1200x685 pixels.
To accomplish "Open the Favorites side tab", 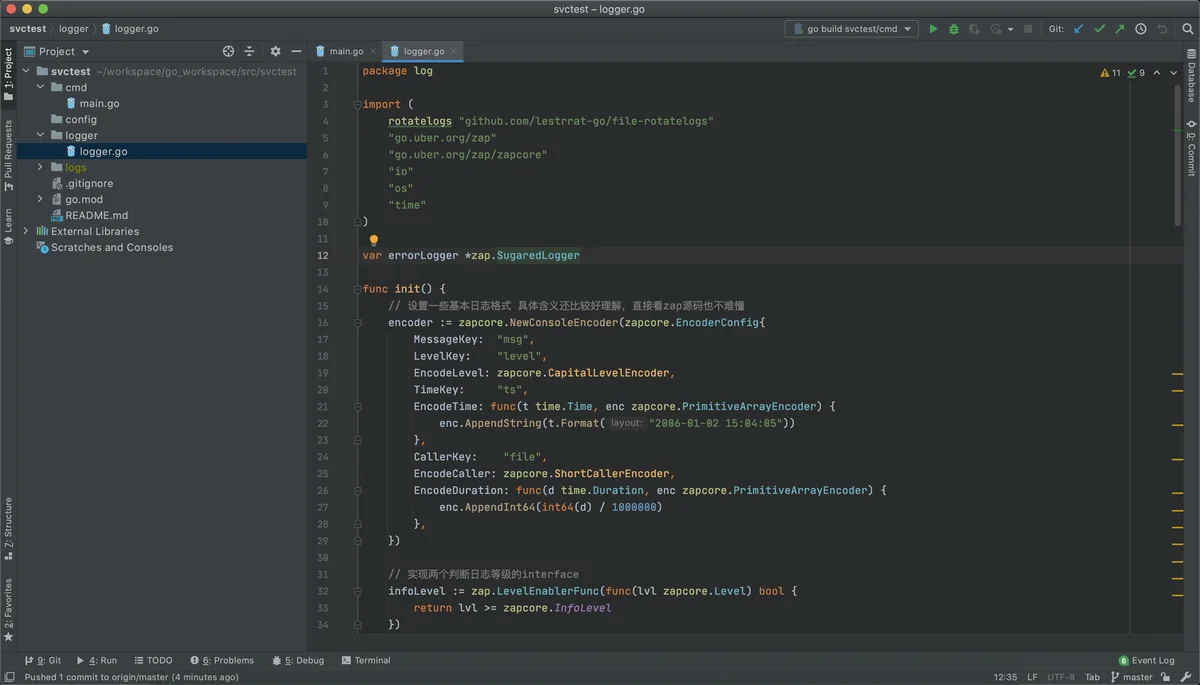I will (9, 610).
